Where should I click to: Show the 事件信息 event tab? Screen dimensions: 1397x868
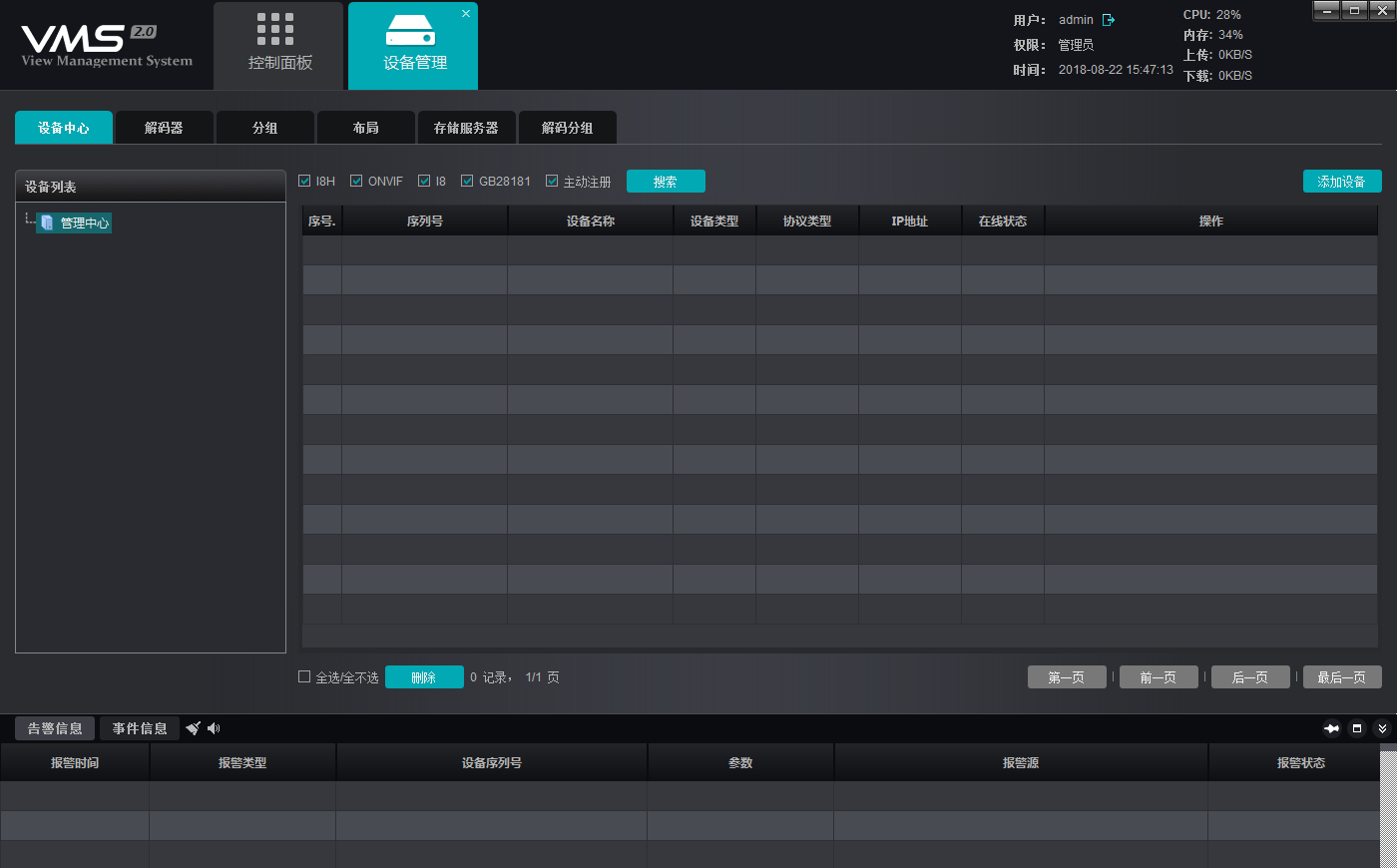[x=140, y=728]
